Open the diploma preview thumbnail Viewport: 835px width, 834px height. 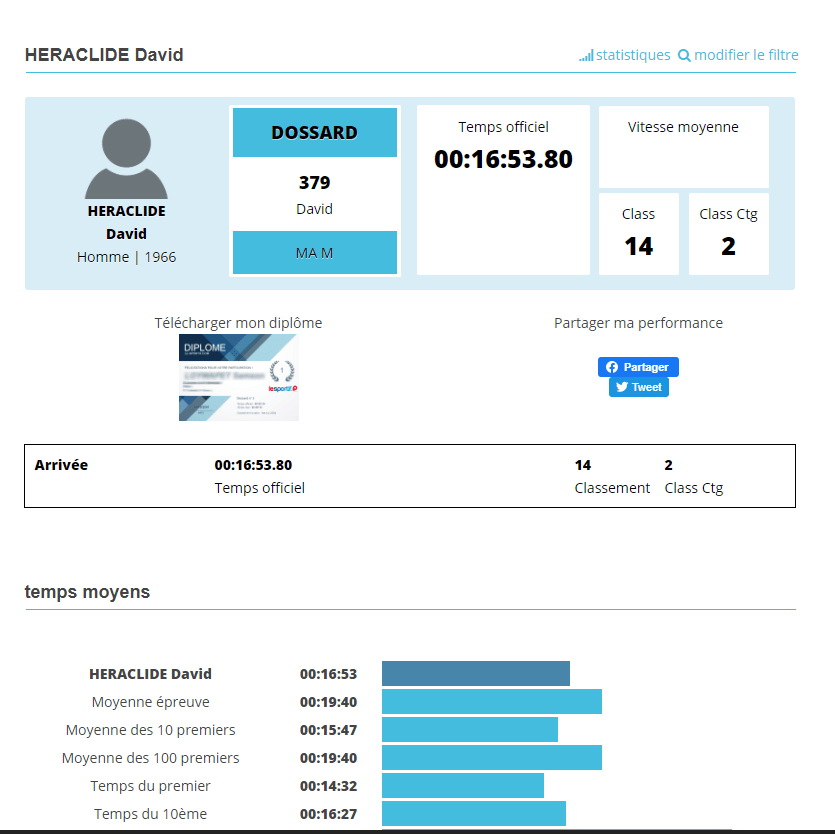click(x=238, y=377)
